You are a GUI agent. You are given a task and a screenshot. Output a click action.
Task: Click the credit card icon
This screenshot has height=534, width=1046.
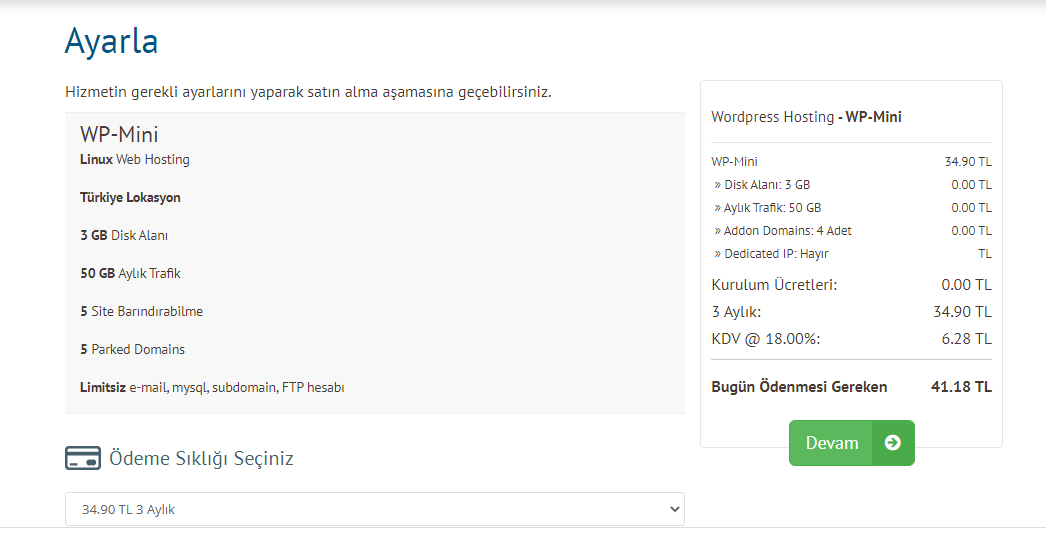coord(82,459)
